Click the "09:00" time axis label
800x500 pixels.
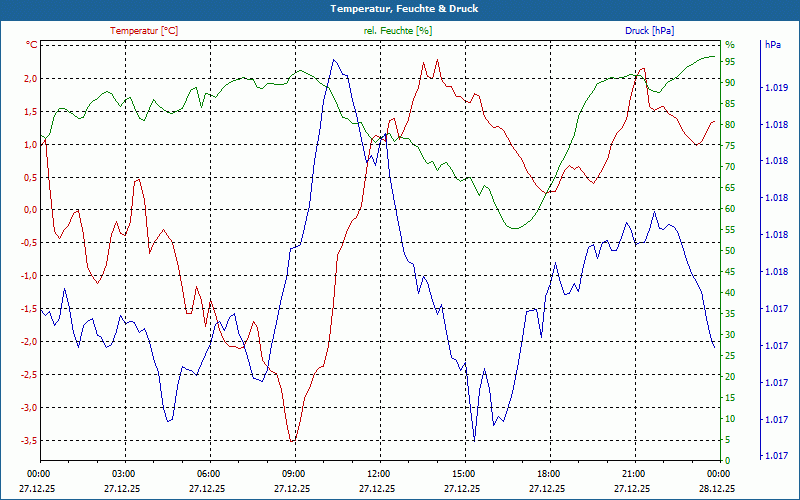pos(293,473)
